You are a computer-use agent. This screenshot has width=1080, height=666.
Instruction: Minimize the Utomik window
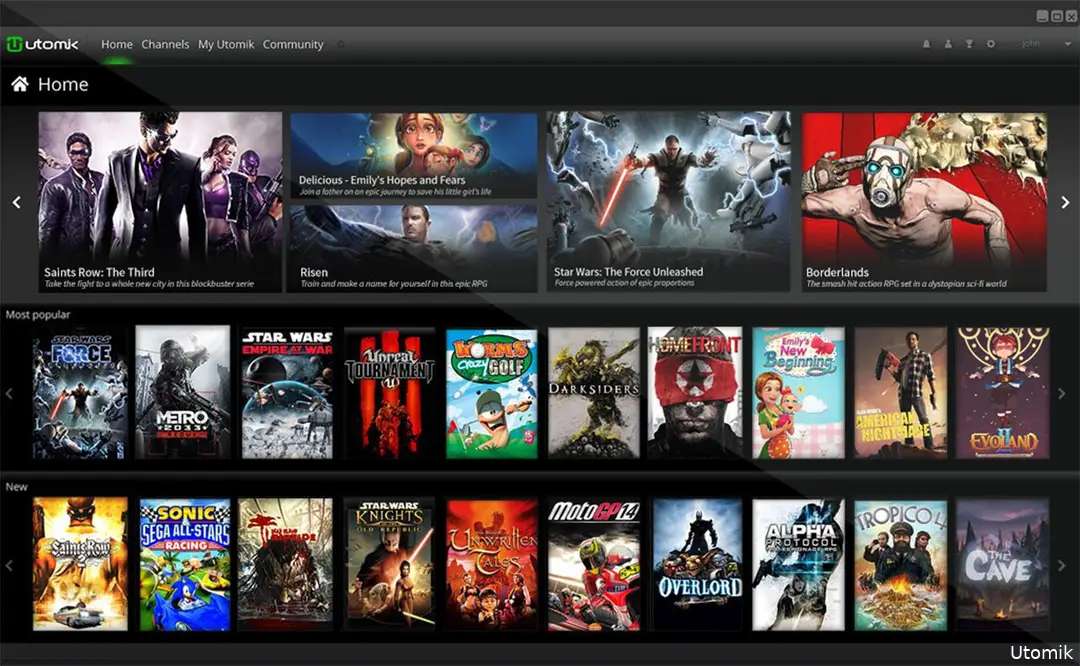(1042, 16)
